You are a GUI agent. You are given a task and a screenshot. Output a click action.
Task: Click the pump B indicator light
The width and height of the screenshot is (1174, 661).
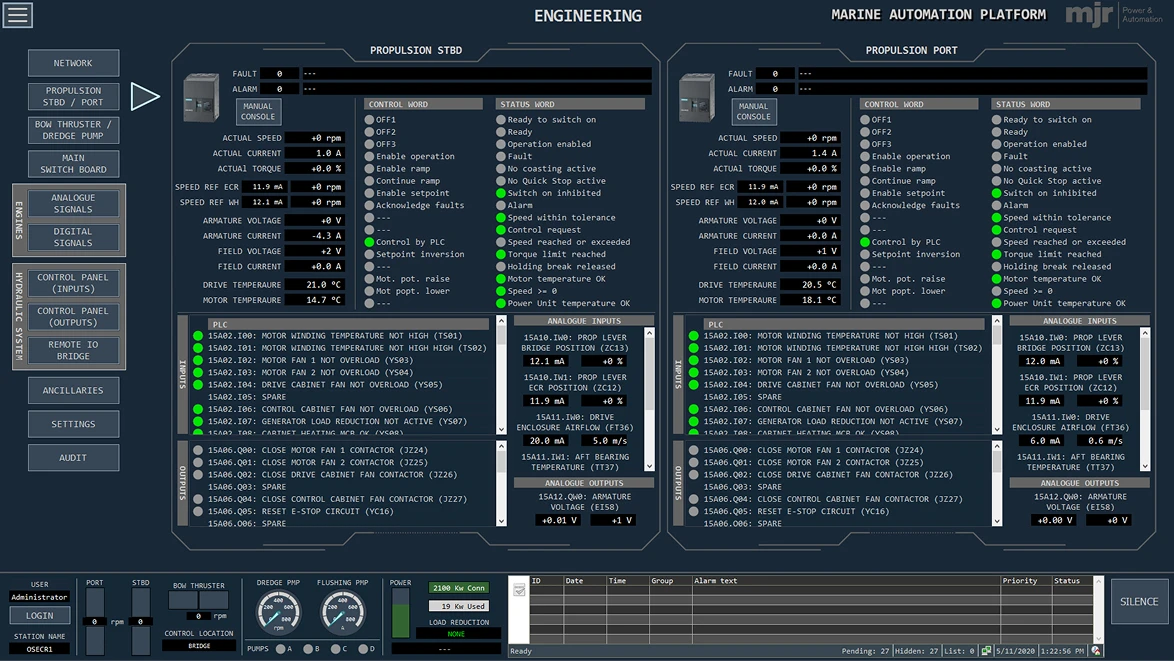(308, 649)
